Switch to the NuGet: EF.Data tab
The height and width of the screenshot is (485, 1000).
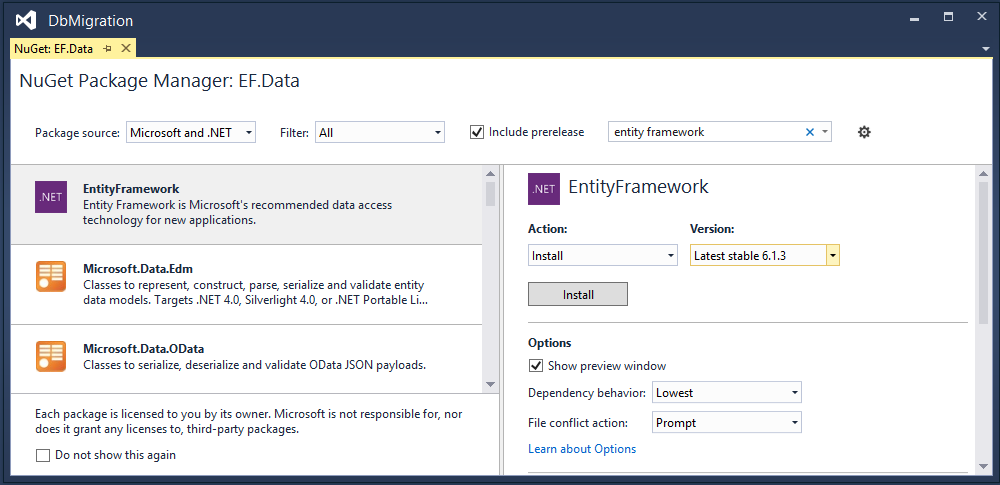click(x=54, y=48)
